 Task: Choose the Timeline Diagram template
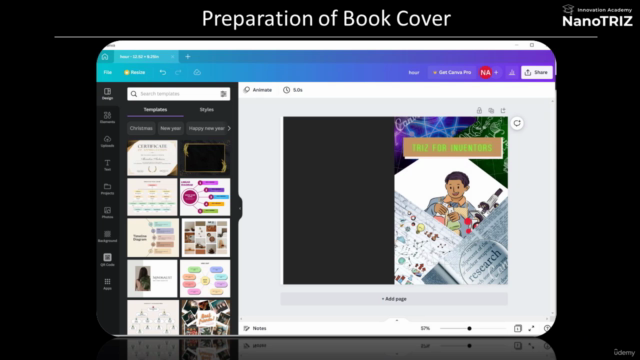pyautogui.click(x=152, y=237)
